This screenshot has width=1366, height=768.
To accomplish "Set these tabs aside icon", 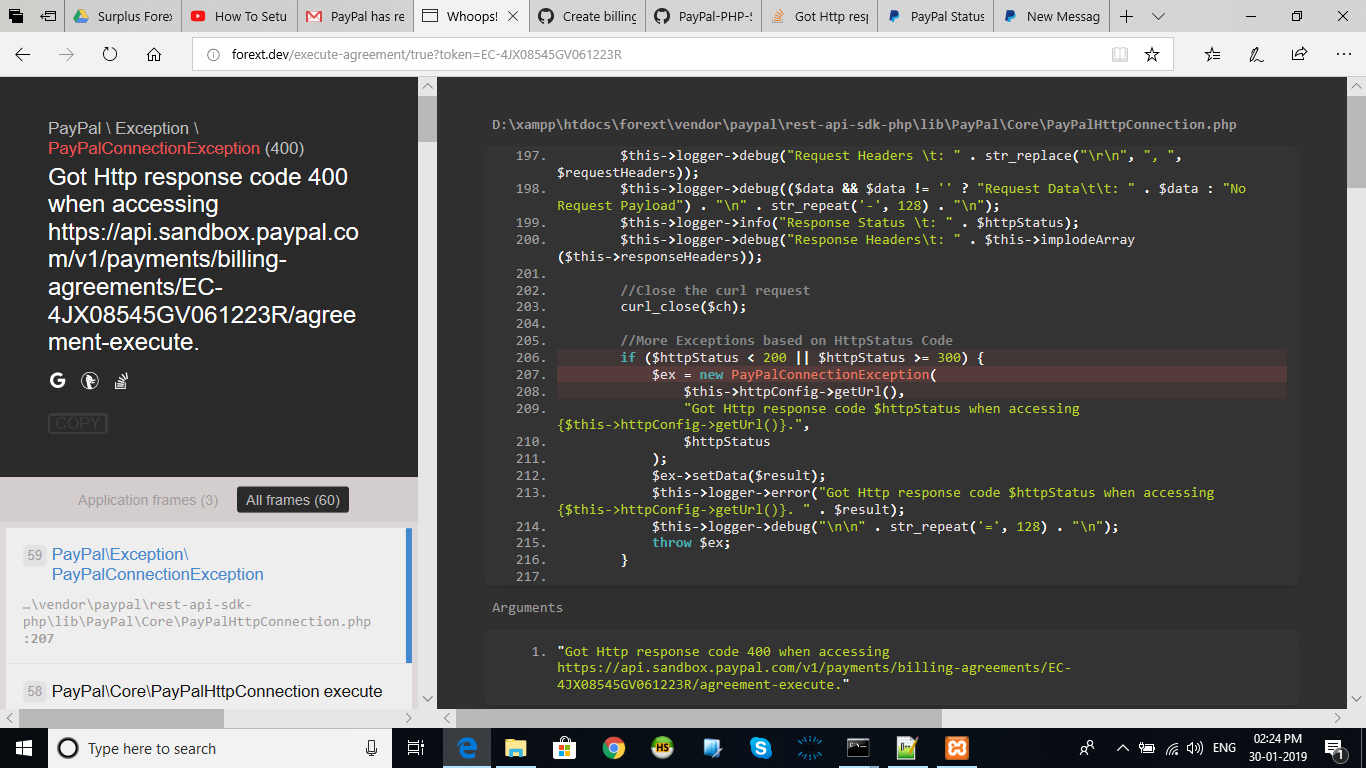I will click(x=48, y=16).
